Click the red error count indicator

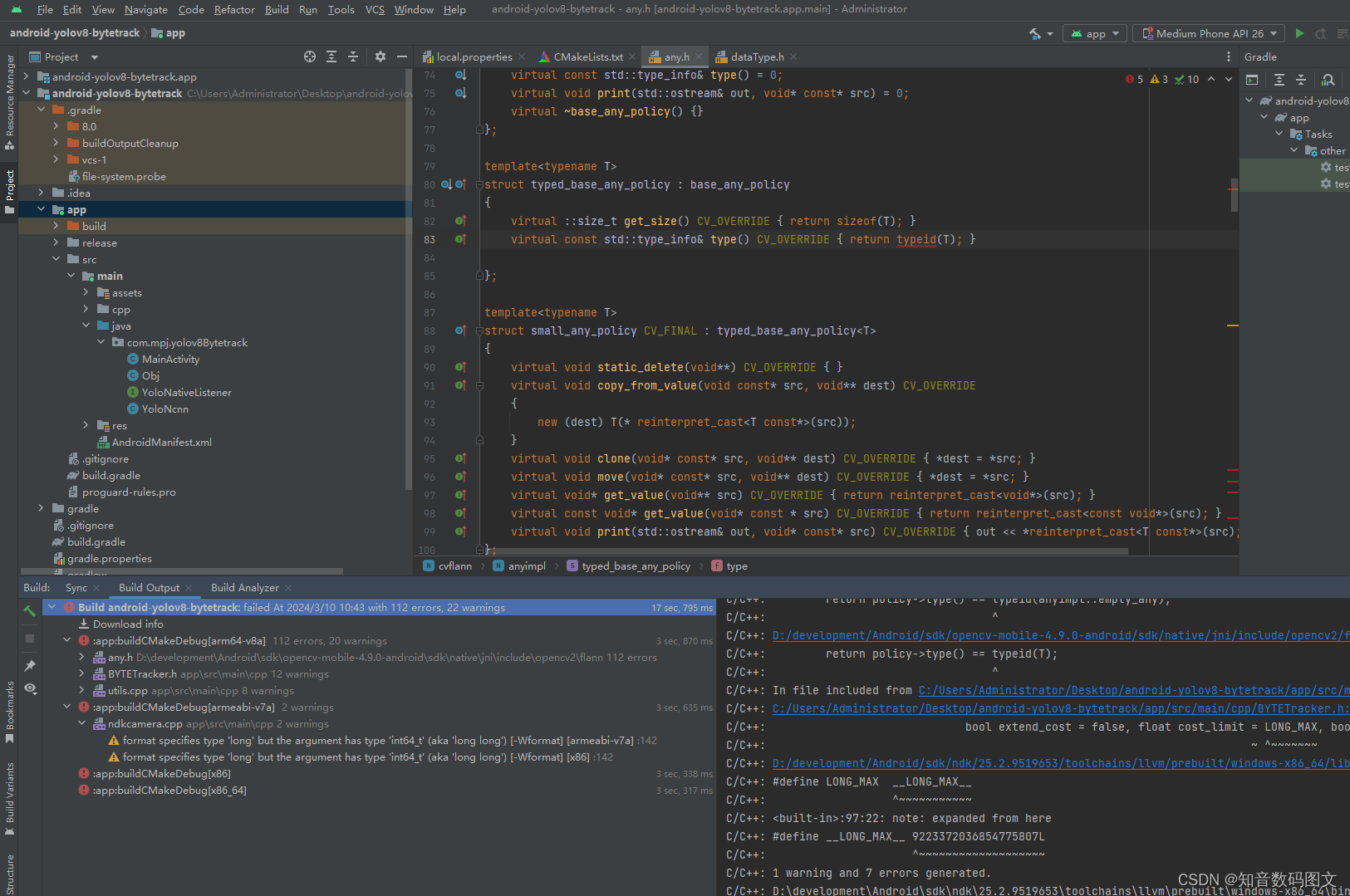[x=1134, y=80]
